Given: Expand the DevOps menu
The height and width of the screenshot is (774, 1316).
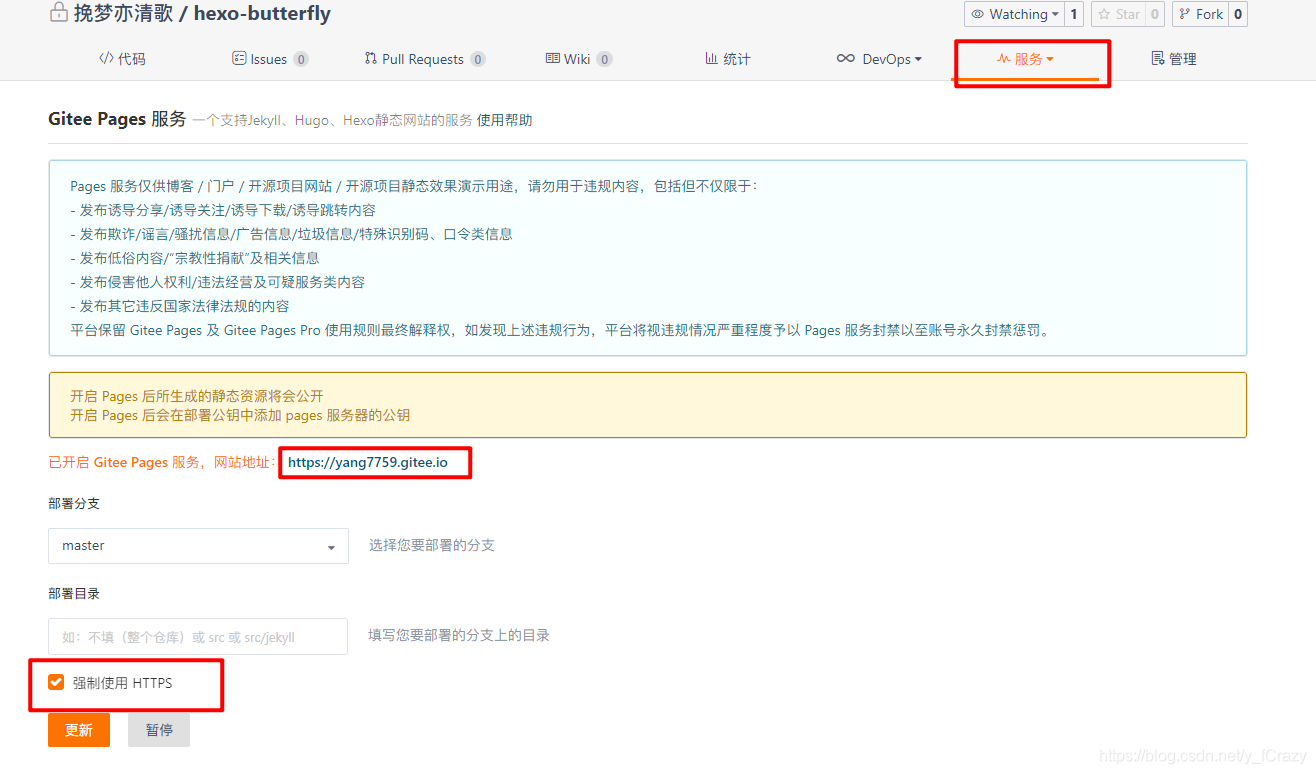Looking at the screenshot, I should click(879, 59).
